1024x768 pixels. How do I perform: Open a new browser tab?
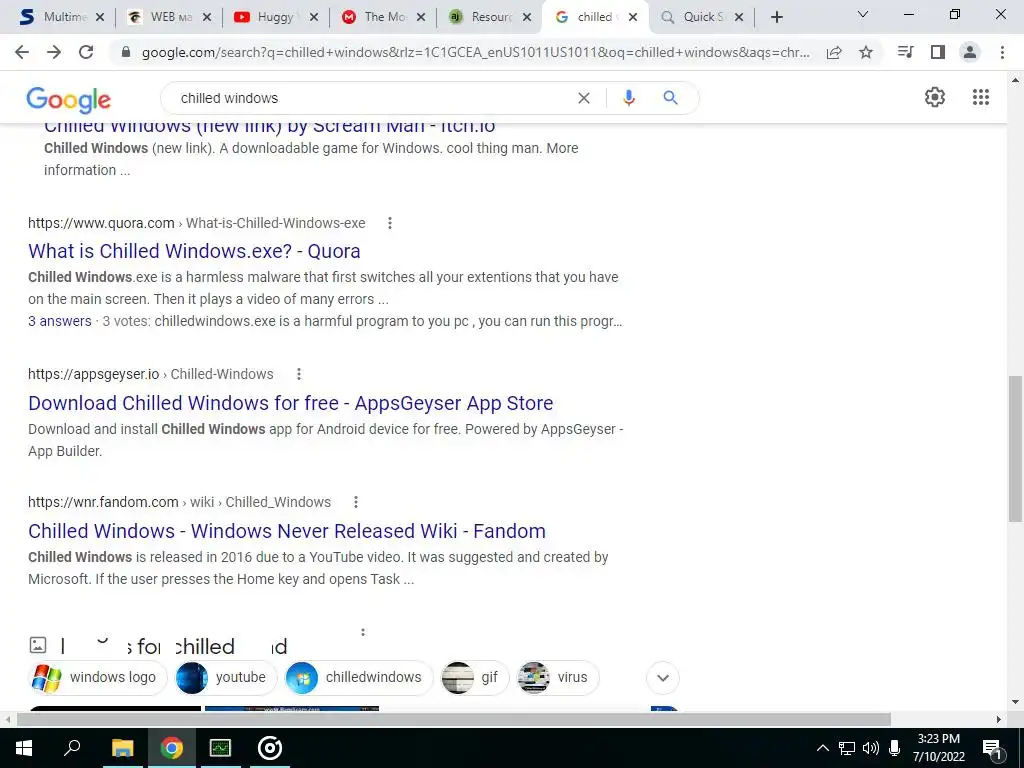click(776, 17)
